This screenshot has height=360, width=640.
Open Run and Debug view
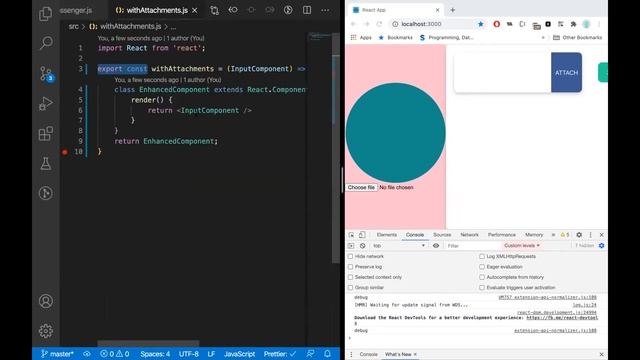pyautogui.click(x=46, y=103)
